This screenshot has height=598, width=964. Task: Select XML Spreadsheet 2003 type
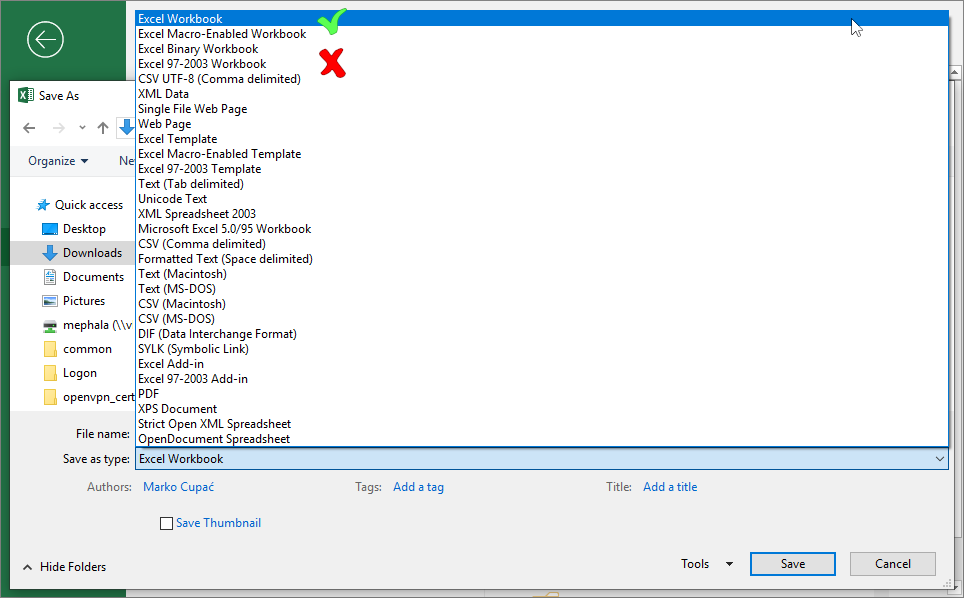(x=542, y=214)
